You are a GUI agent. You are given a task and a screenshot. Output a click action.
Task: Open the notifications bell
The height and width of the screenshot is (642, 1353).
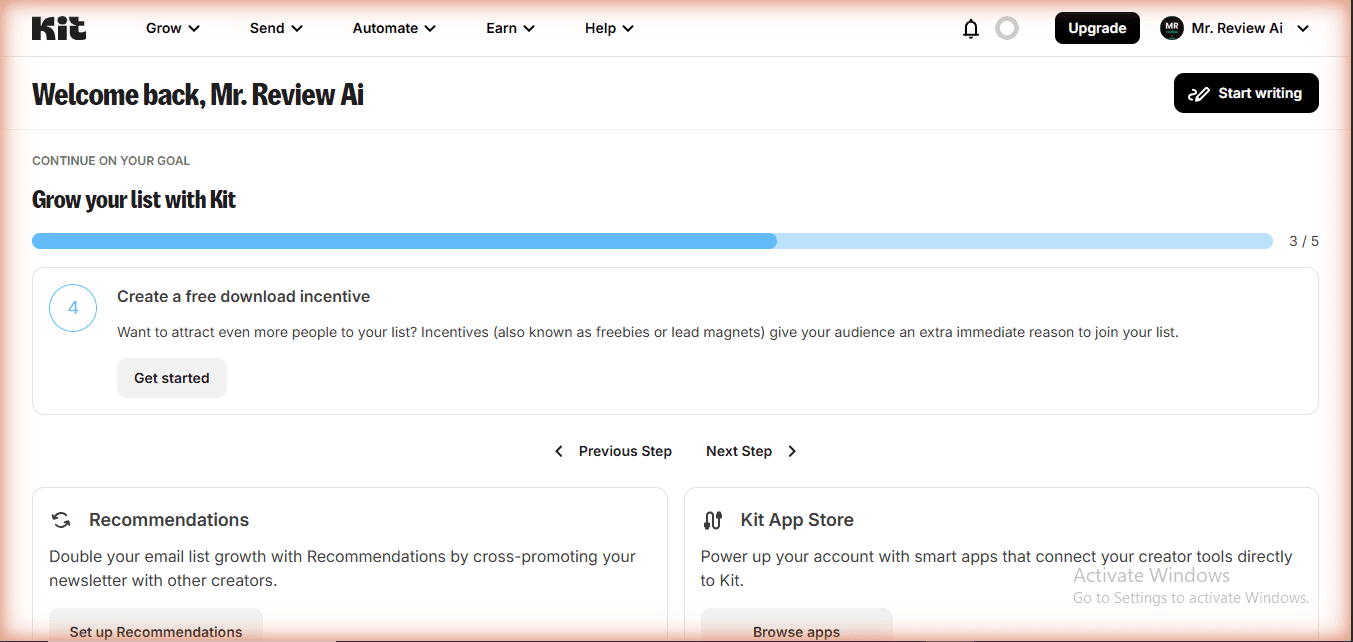(x=970, y=29)
